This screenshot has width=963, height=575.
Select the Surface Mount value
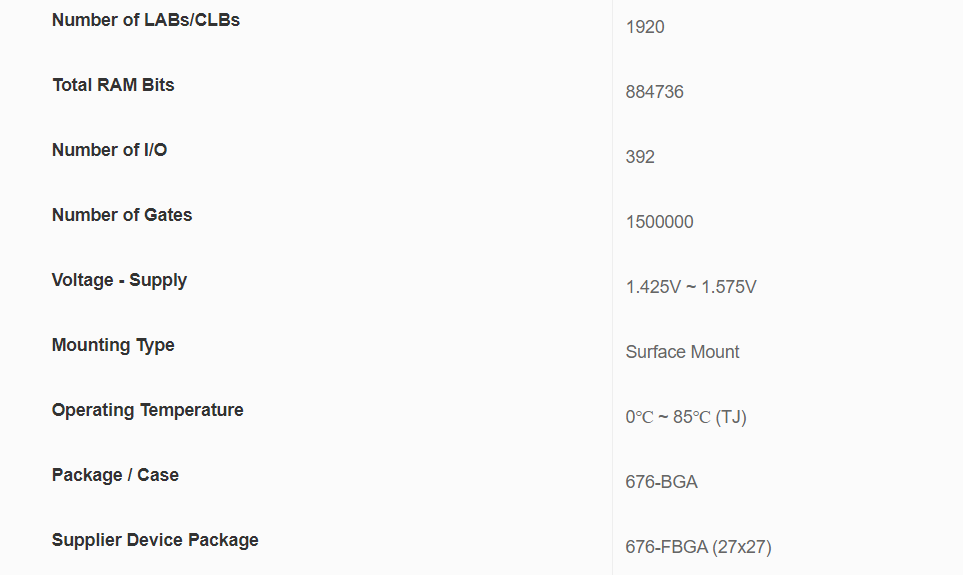click(682, 352)
